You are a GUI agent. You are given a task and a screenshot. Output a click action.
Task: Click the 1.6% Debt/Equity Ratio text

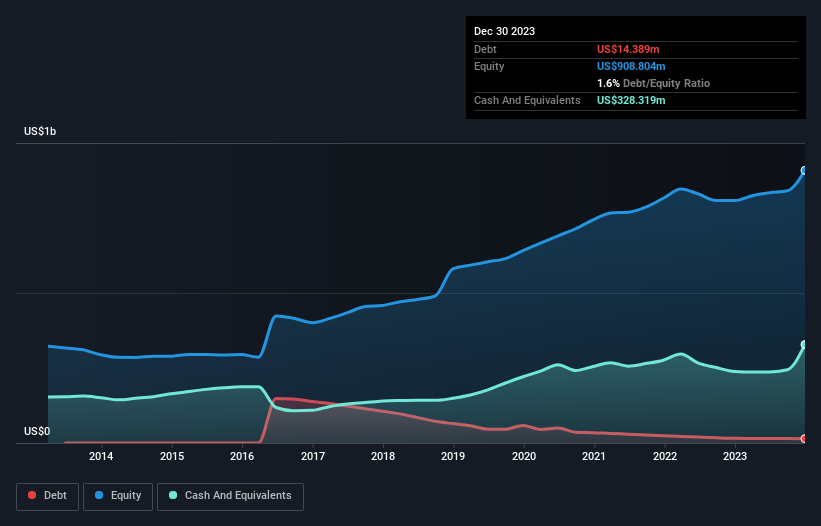[x=653, y=83]
